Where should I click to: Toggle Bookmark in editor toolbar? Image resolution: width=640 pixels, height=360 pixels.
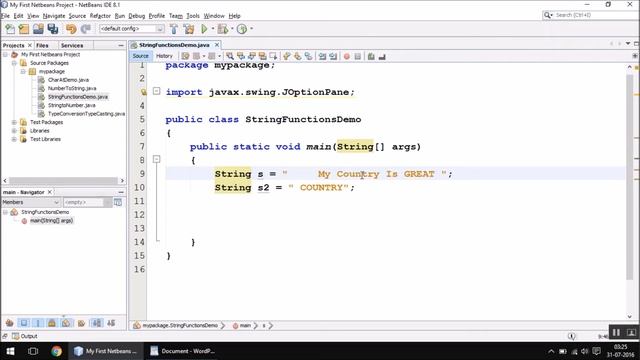(309, 56)
